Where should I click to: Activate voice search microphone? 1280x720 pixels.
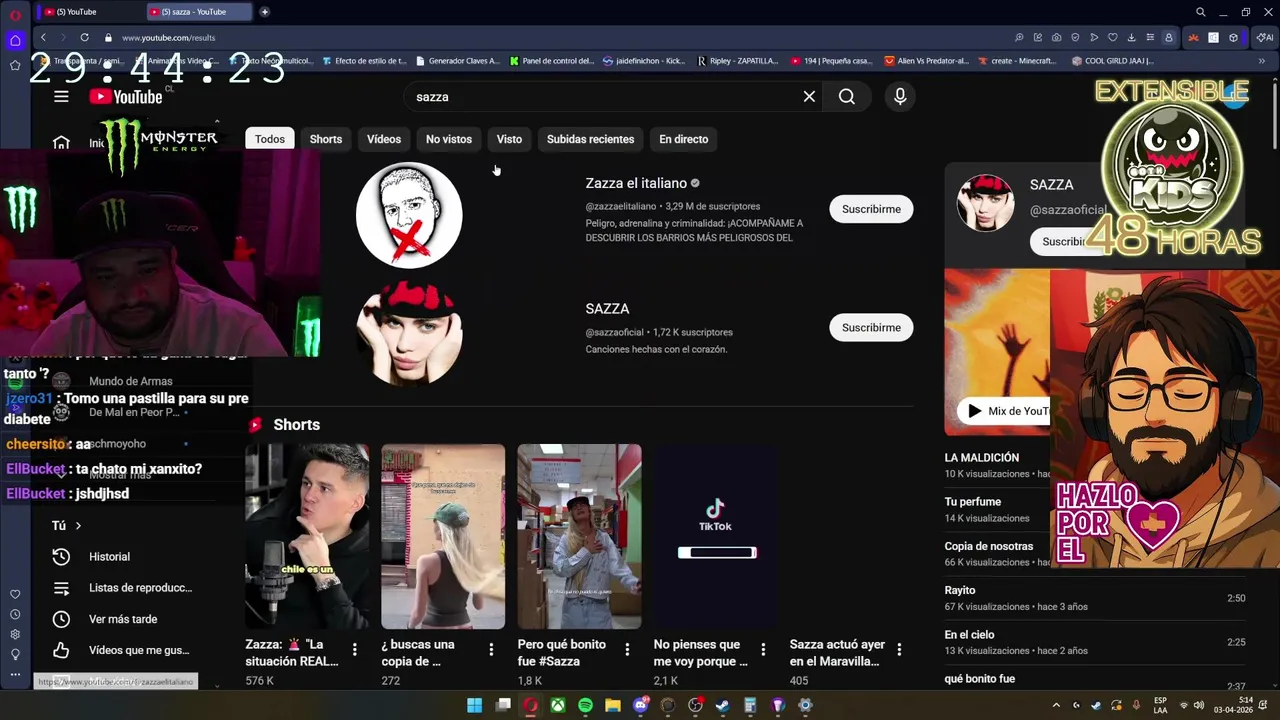[x=900, y=97]
